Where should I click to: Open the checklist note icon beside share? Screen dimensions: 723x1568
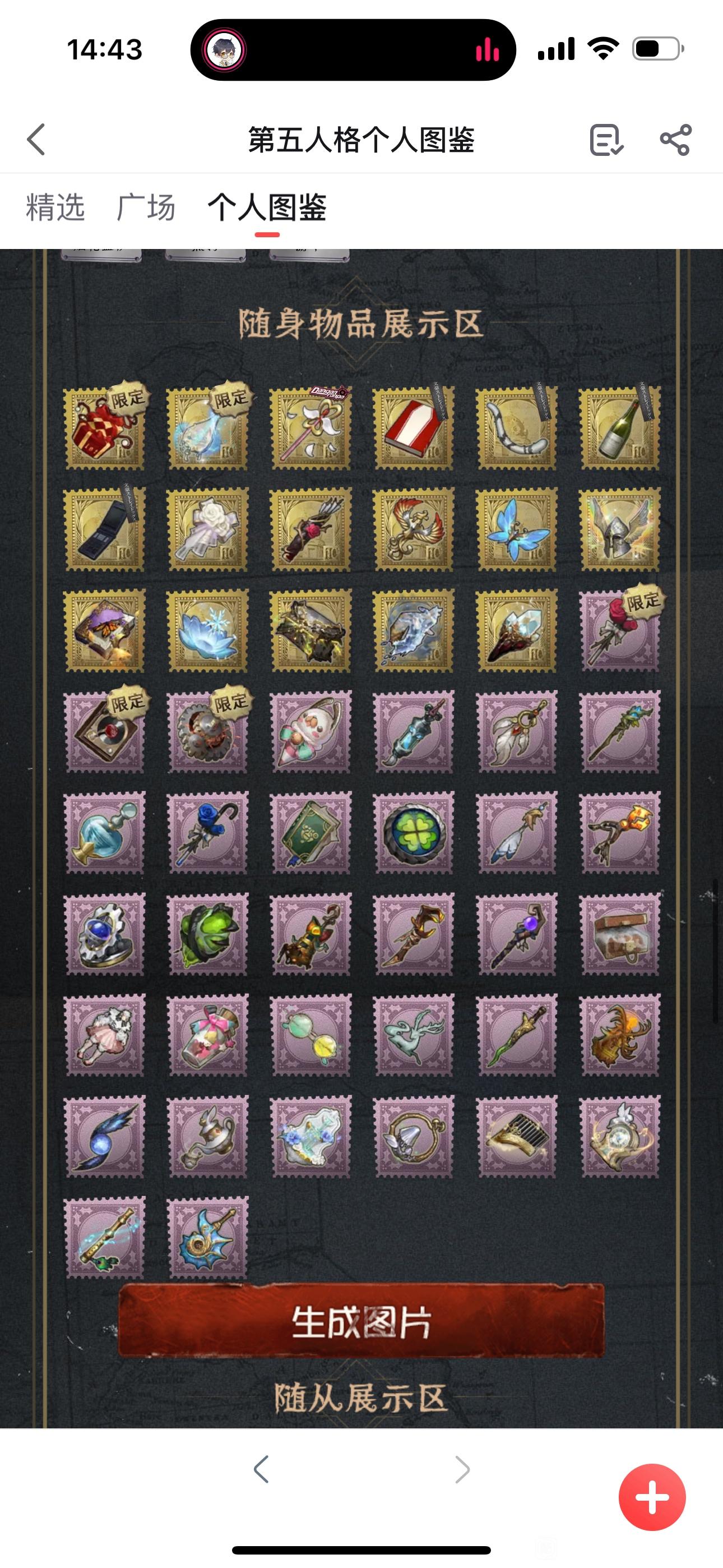[606, 140]
